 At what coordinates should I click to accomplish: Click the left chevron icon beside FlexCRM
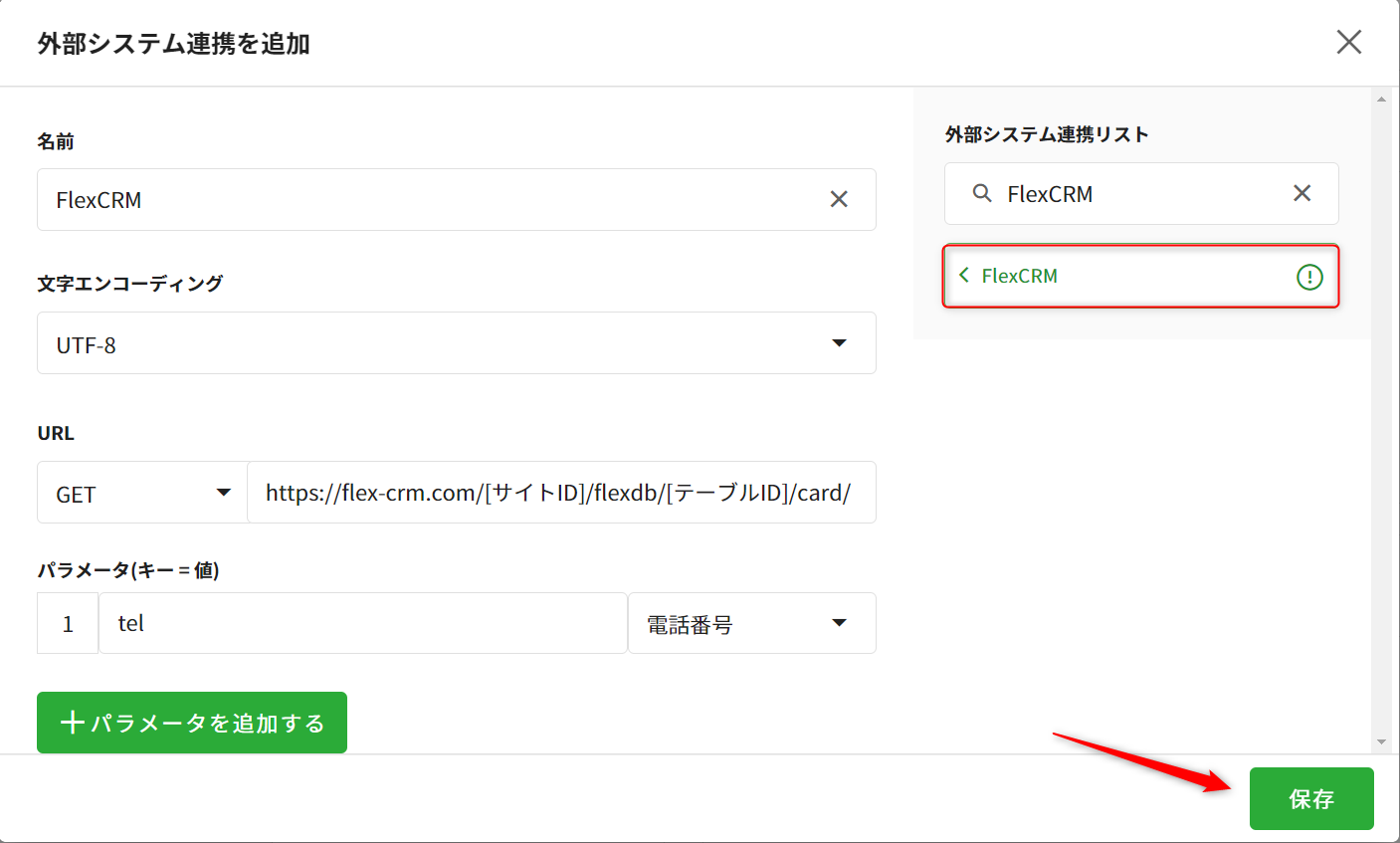963,276
